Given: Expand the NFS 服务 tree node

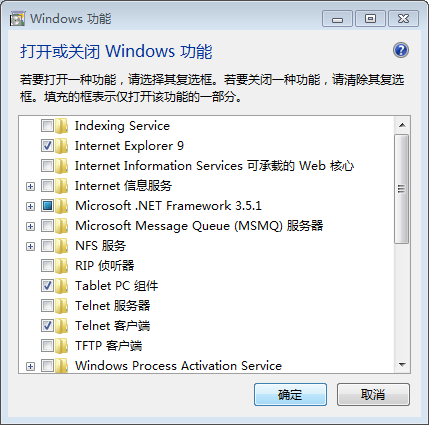Looking at the screenshot, I should point(30,246).
